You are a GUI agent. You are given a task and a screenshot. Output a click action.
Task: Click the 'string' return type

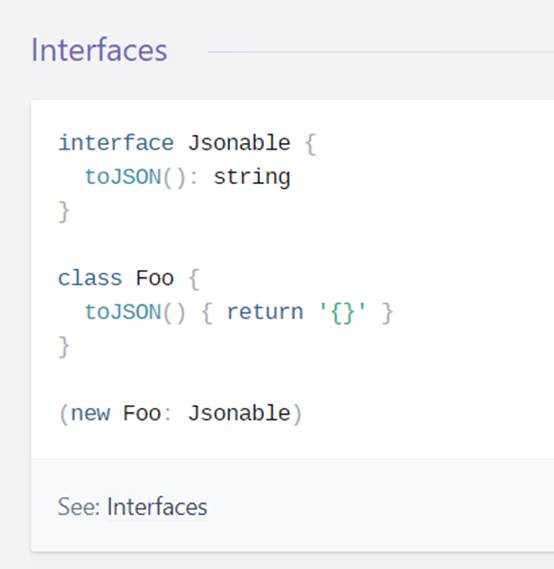252,178
